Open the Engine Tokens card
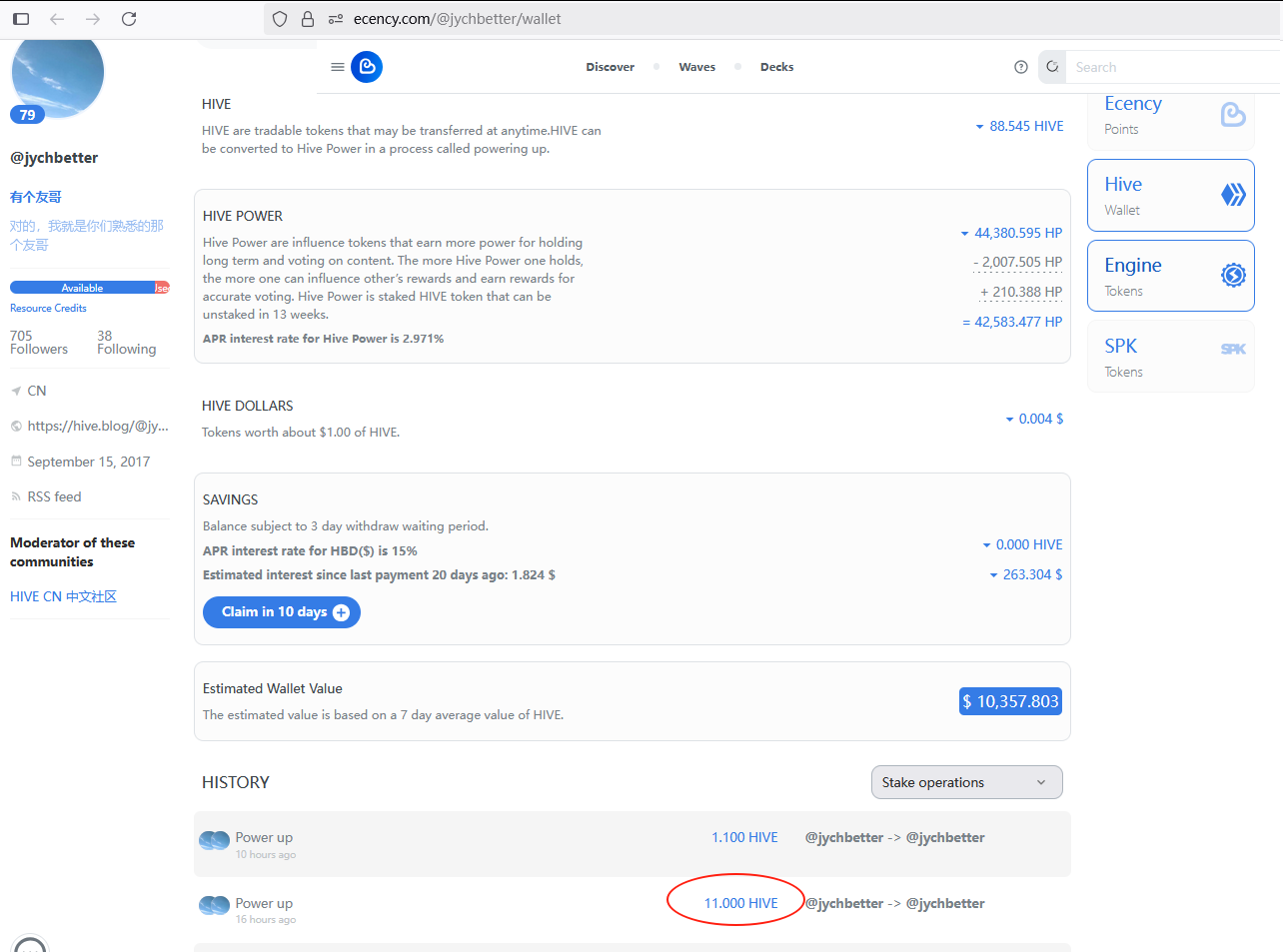Image resolution: width=1283 pixels, height=952 pixels. [1171, 276]
